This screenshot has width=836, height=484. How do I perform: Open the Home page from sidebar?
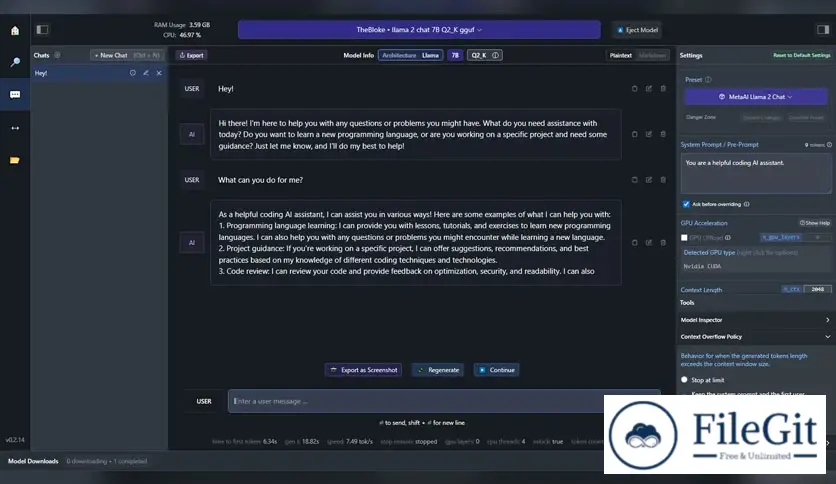point(15,30)
